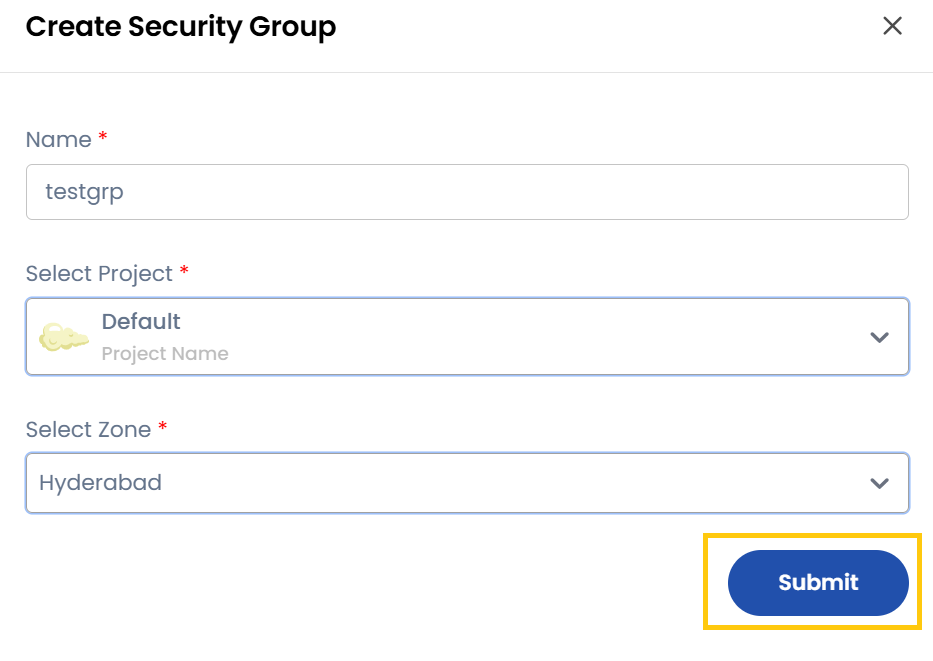Viewport: 933px width, 661px height.
Task: Click the cloud icon beside Default project
Action: [x=61, y=337]
